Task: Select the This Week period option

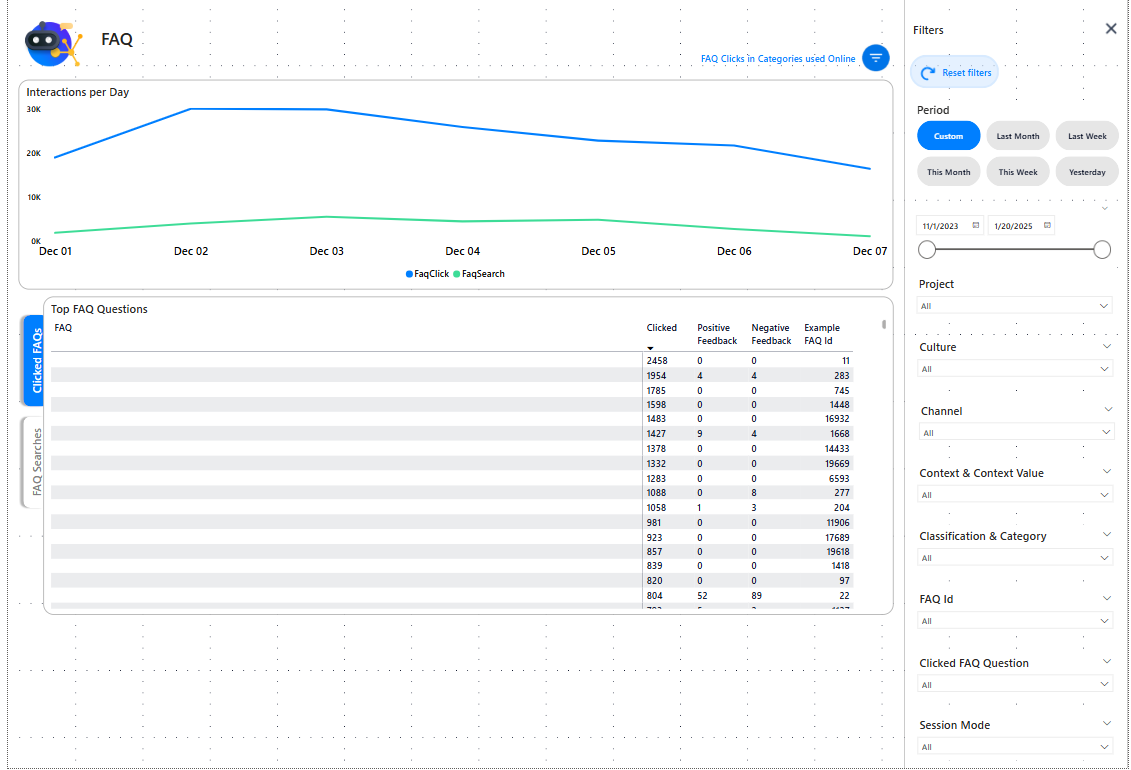Action: pyautogui.click(x=1017, y=172)
